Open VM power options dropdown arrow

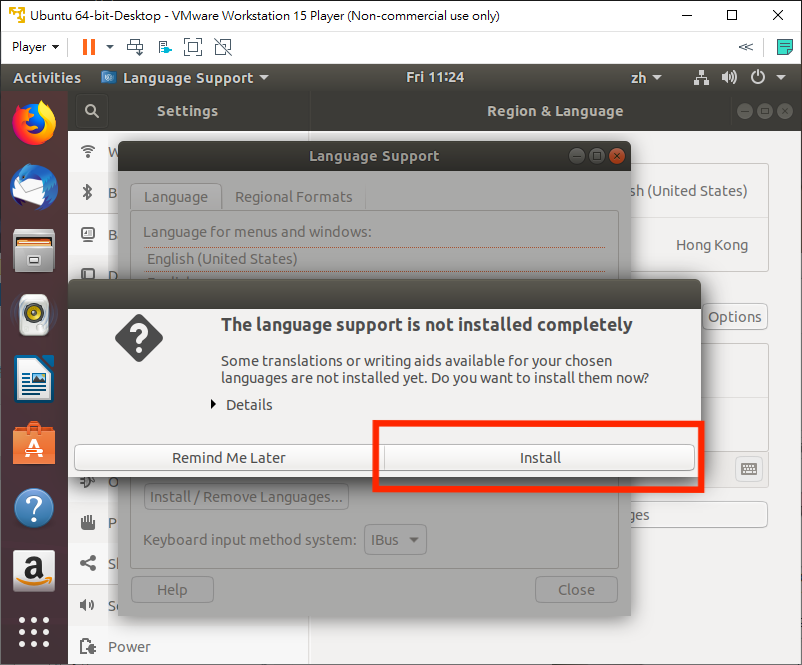coord(110,47)
